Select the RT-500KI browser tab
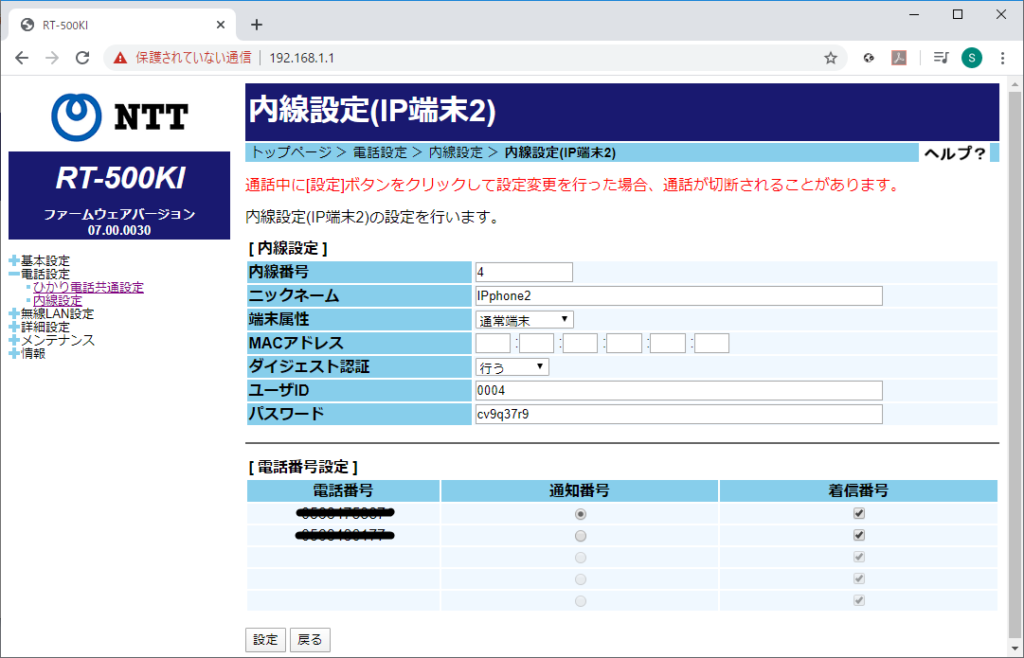The height and width of the screenshot is (658, 1024). tap(121, 25)
